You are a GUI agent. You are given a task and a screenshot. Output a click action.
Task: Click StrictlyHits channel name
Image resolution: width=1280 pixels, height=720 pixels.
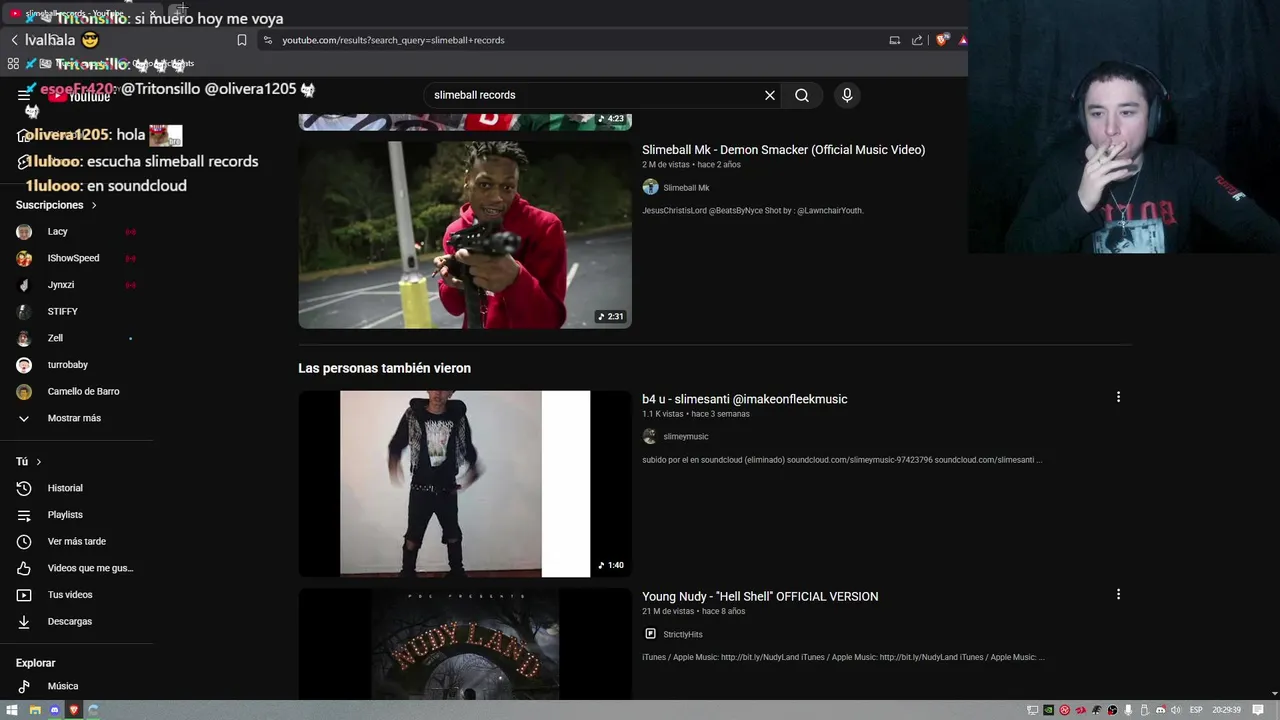tap(683, 635)
